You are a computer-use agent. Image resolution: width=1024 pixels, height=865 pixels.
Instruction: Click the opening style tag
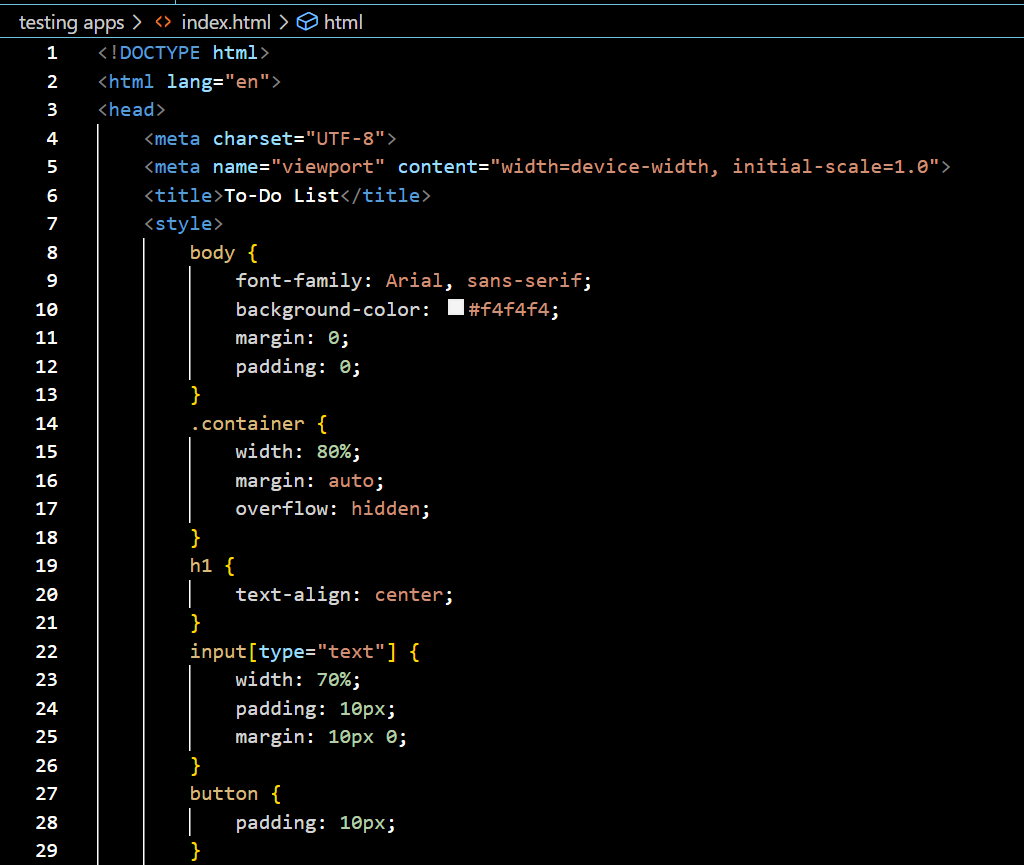(x=184, y=224)
